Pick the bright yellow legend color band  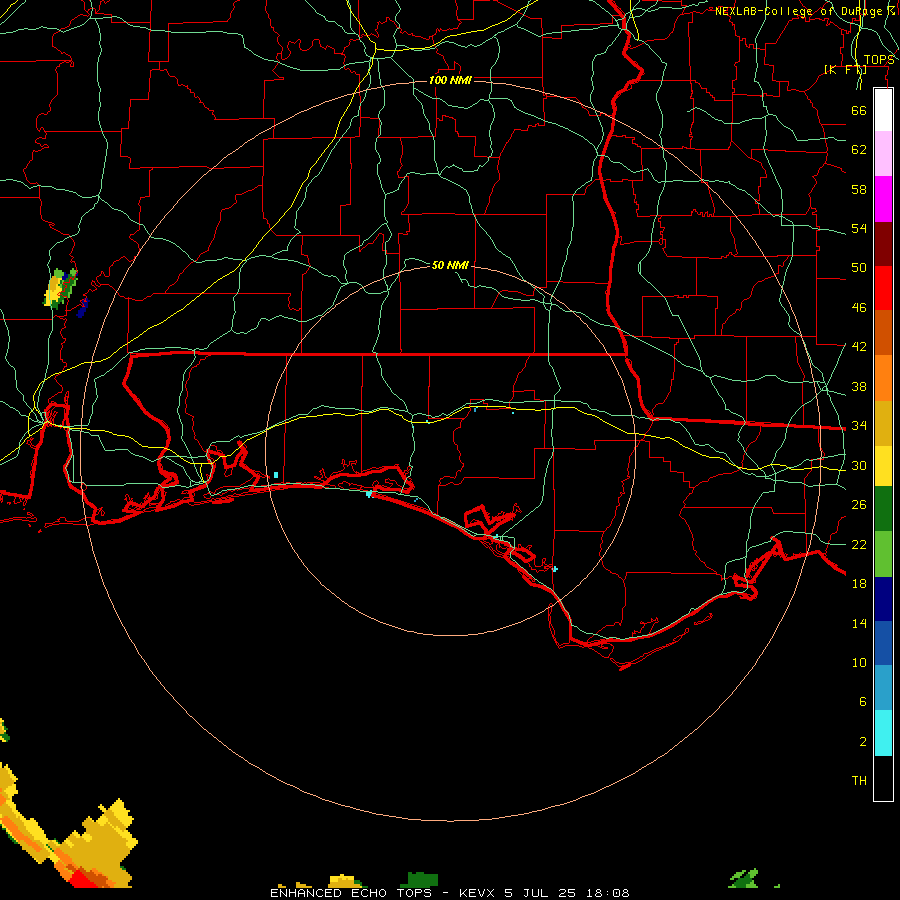883,465
